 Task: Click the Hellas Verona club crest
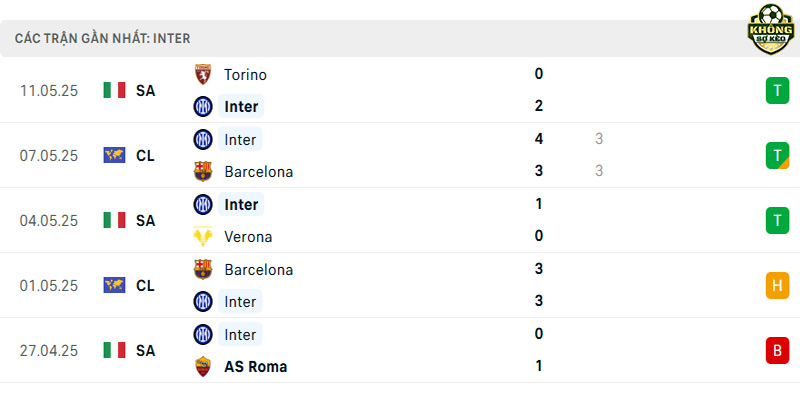point(203,237)
